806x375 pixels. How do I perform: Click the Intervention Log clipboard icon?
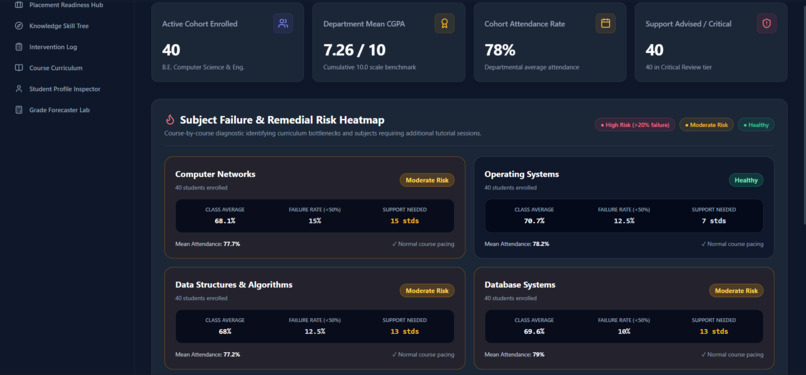pos(19,47)
